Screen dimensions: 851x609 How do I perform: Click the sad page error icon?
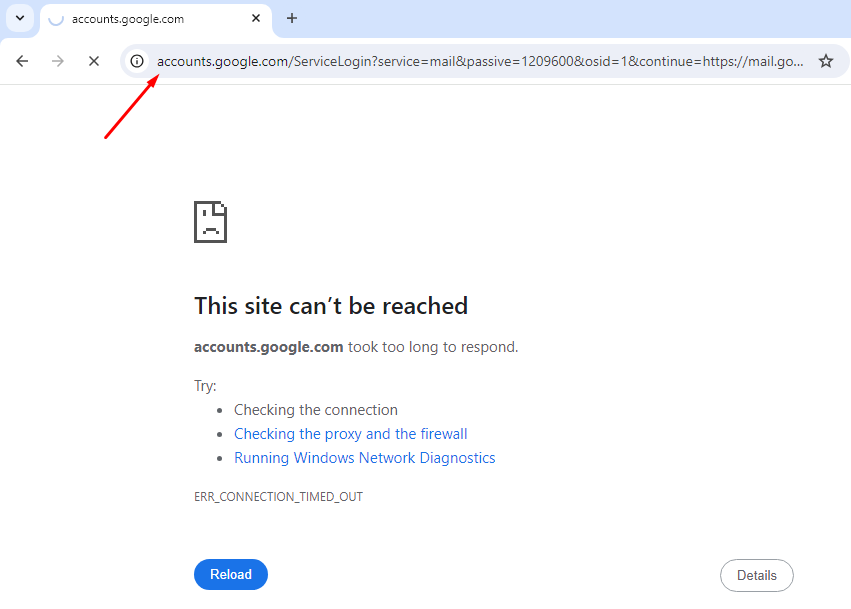click(x=209, y=221)
